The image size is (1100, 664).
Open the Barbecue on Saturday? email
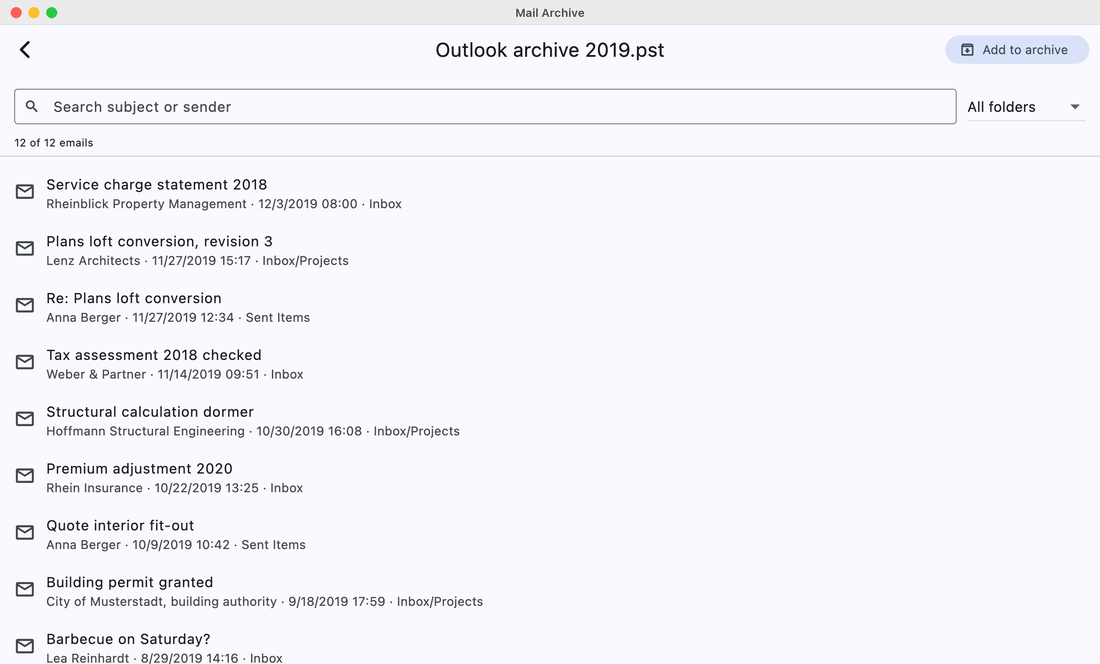[550, 642]
